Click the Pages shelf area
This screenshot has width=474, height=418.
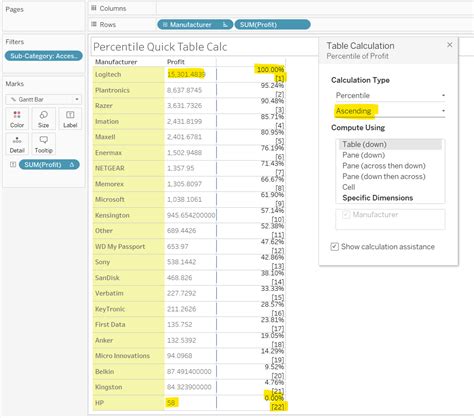click(43, 17)
